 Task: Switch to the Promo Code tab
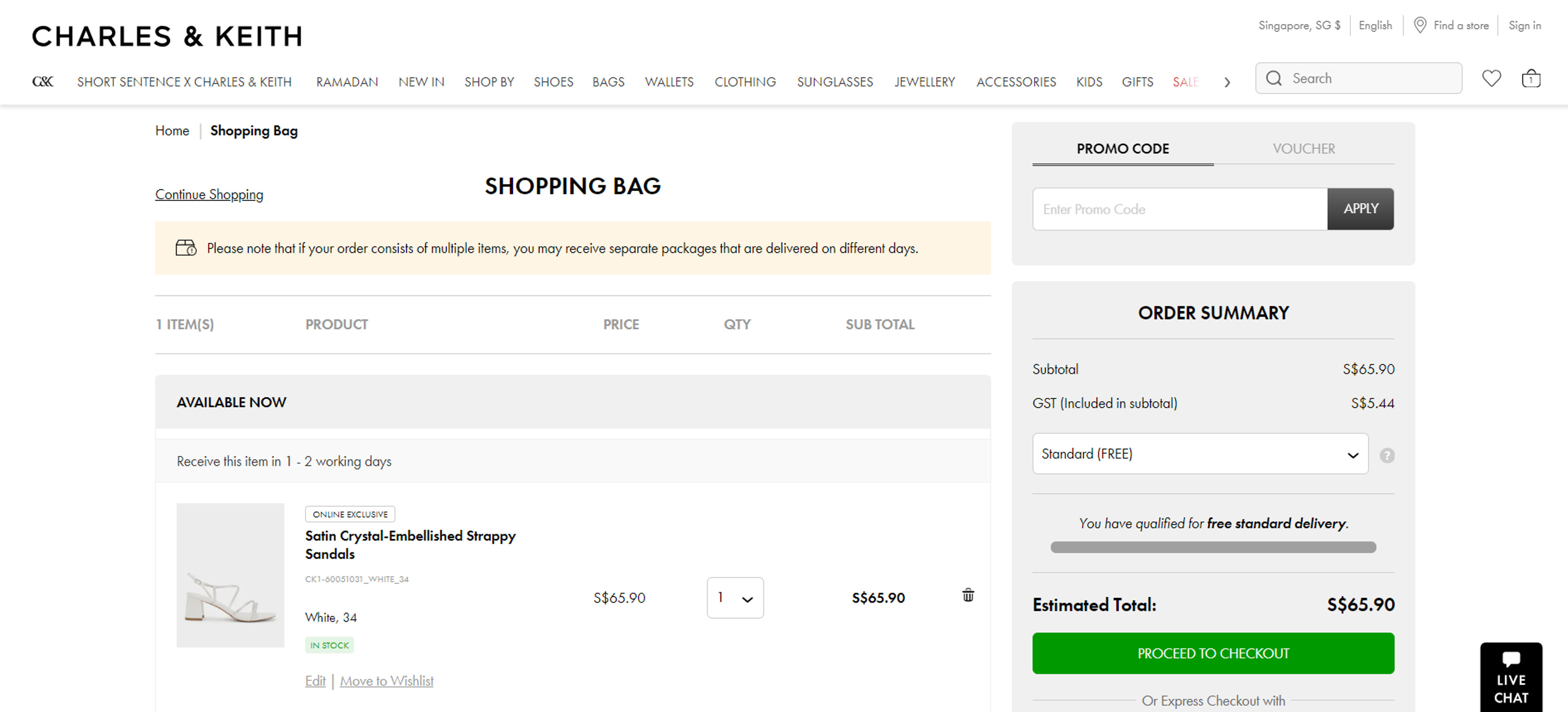coord(1123,149)
